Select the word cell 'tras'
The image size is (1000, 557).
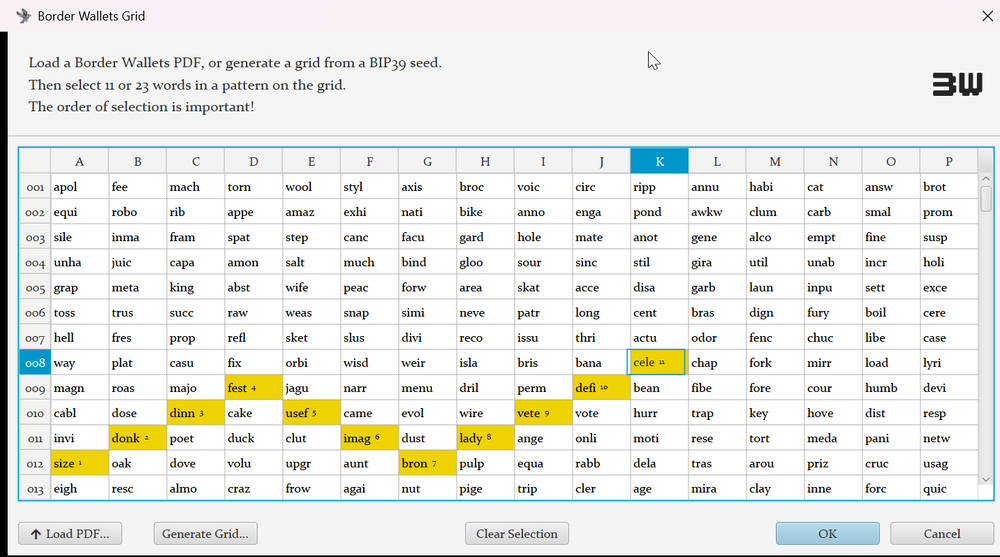tap(717, 463)
